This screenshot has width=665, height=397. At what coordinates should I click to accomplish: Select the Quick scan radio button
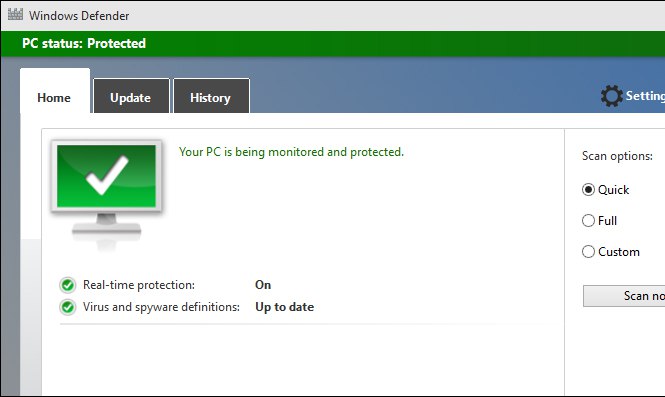[x=588, y=190]
